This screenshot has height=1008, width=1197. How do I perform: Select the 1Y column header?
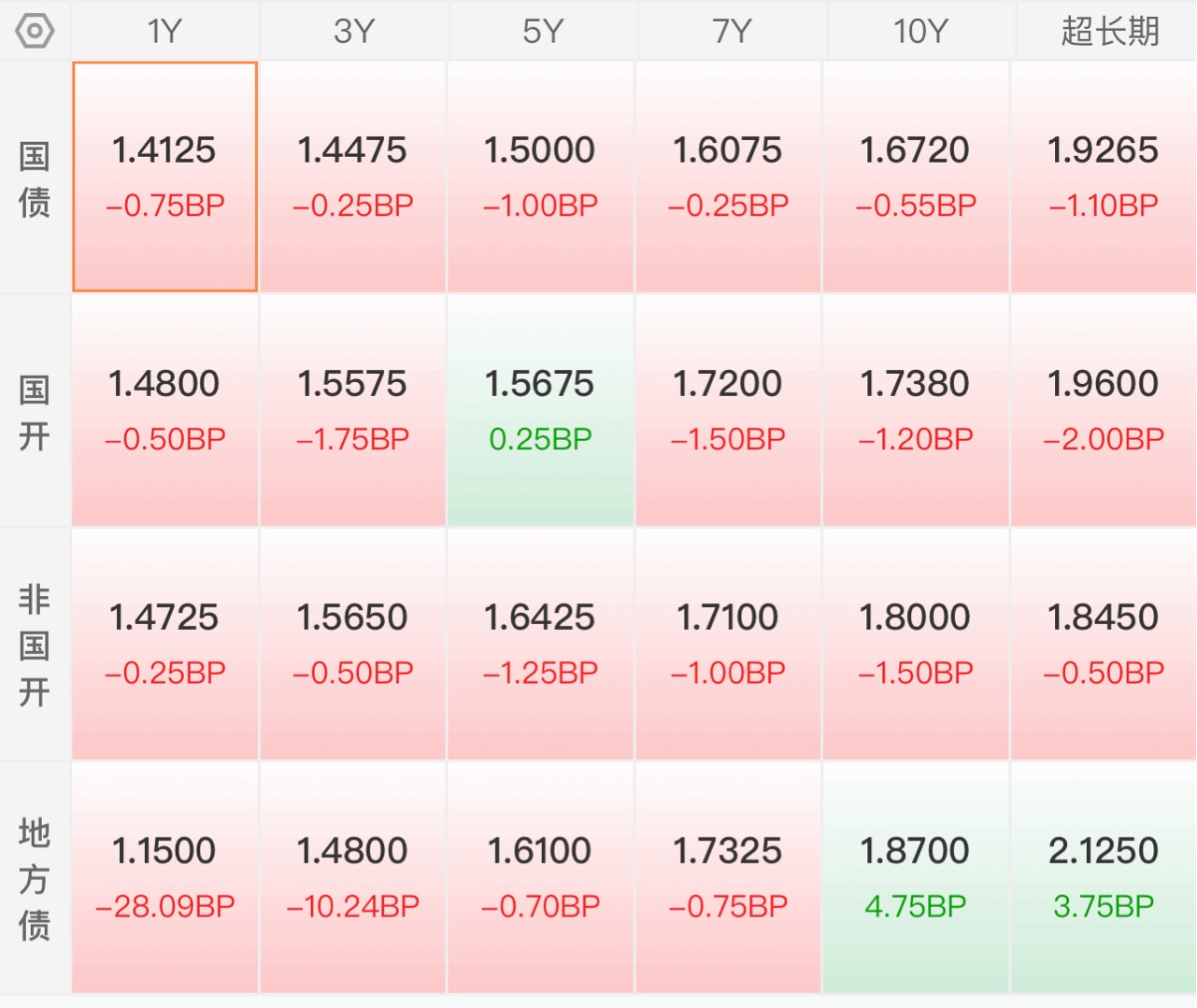(164, 31)
